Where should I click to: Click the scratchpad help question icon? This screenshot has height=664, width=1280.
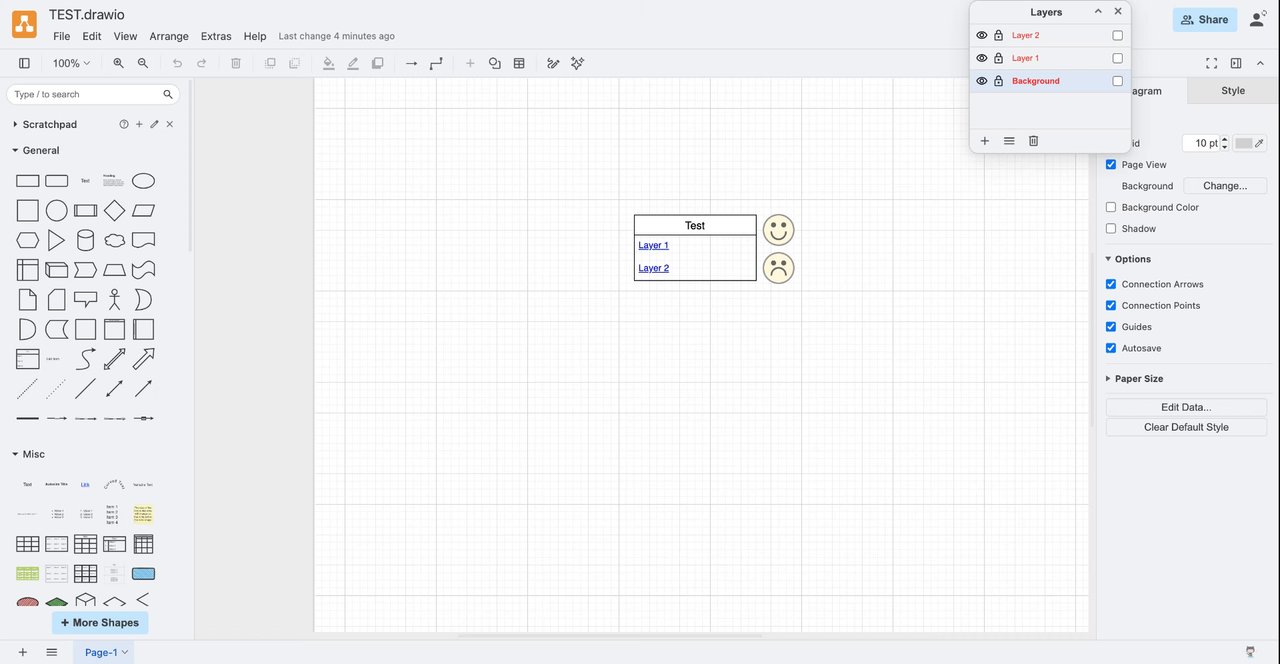point(124,124)
